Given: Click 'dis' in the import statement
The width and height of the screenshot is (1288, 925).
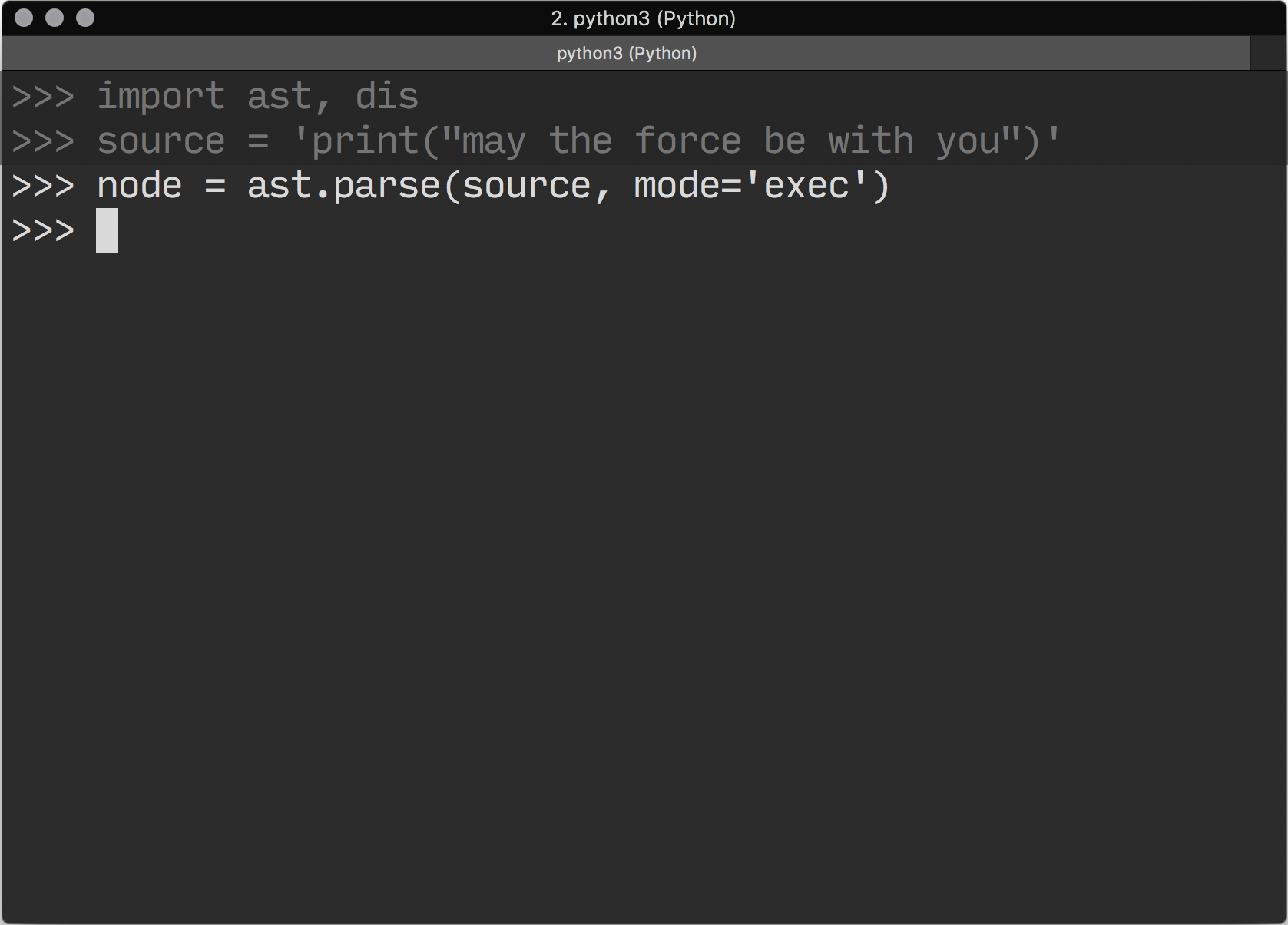Looking at the screenshot, I should [386, 97].
